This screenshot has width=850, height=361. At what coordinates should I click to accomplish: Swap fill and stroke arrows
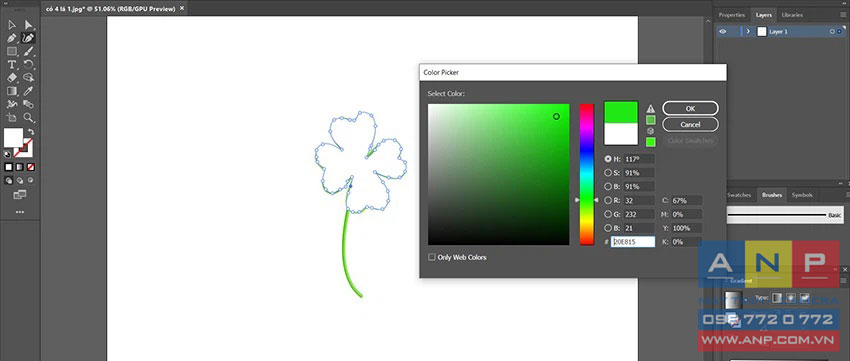(31, 132)
